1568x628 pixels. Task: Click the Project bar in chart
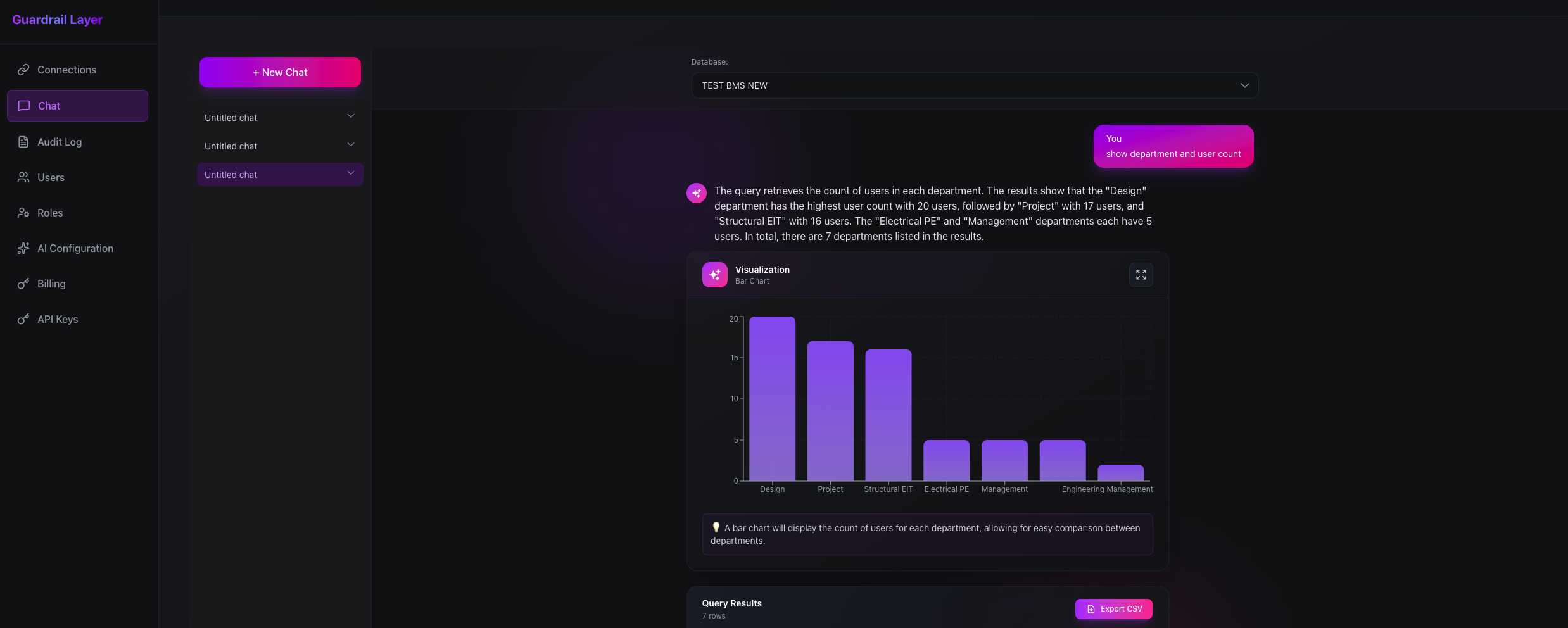point(830,411)
